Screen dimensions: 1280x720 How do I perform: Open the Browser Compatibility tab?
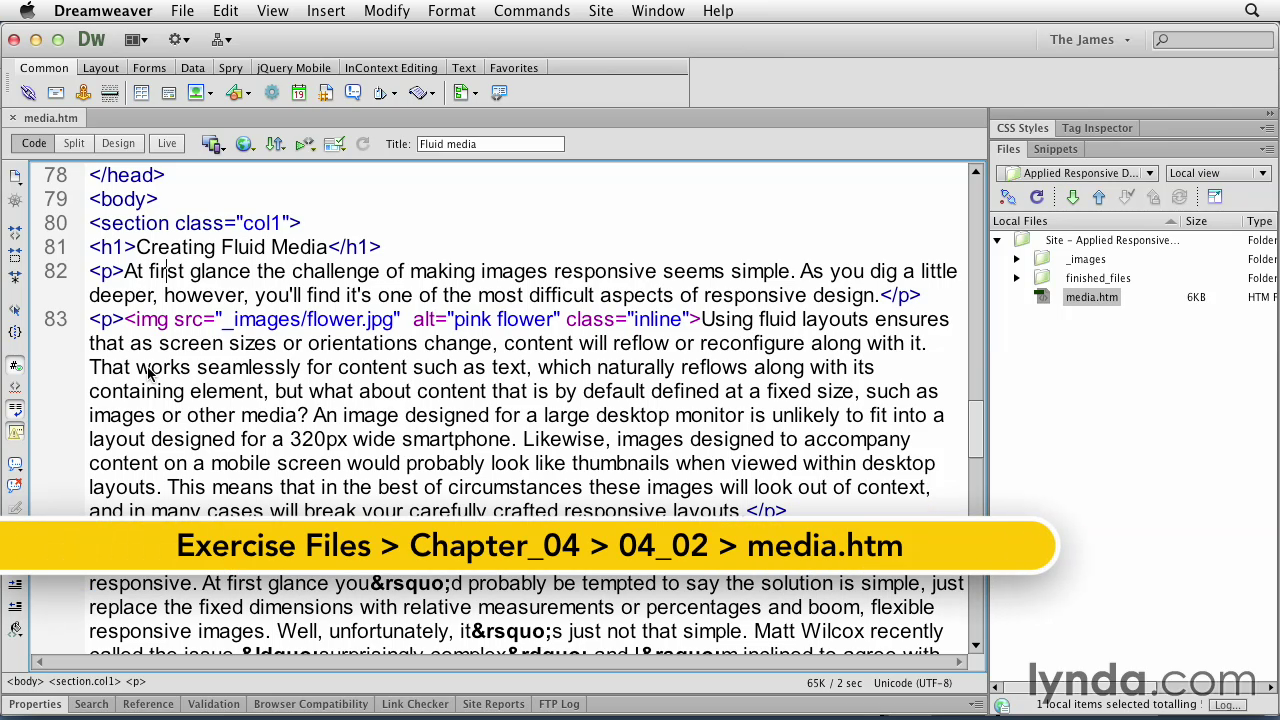[x=311, y=704]
